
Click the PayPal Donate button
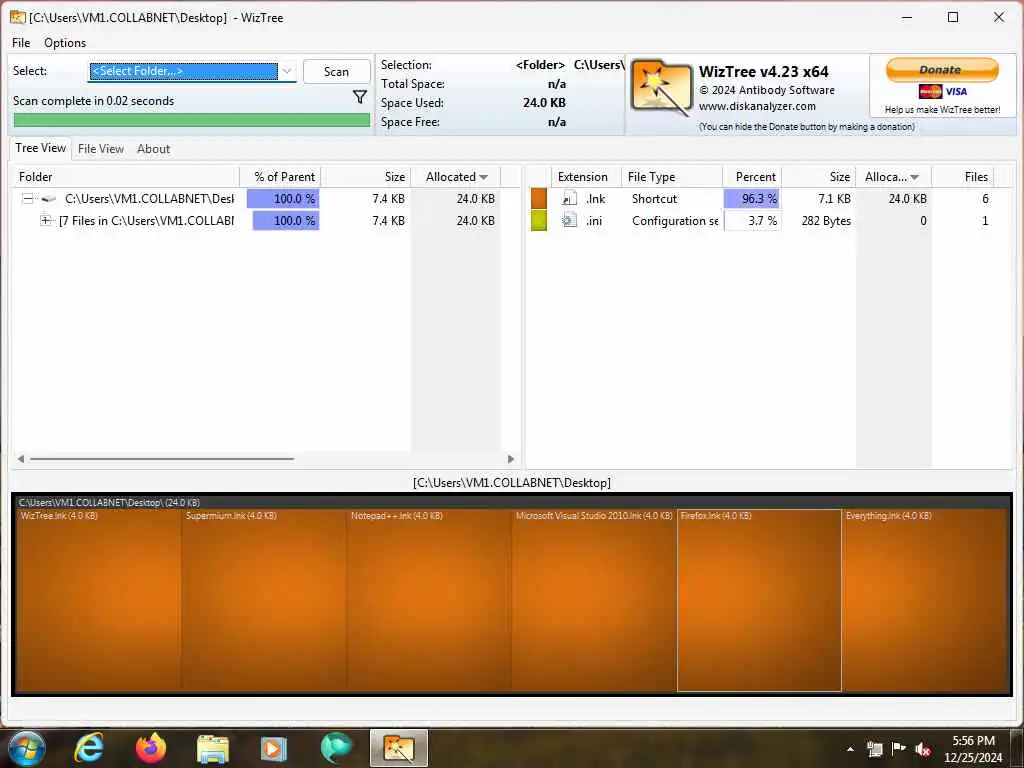942,70
